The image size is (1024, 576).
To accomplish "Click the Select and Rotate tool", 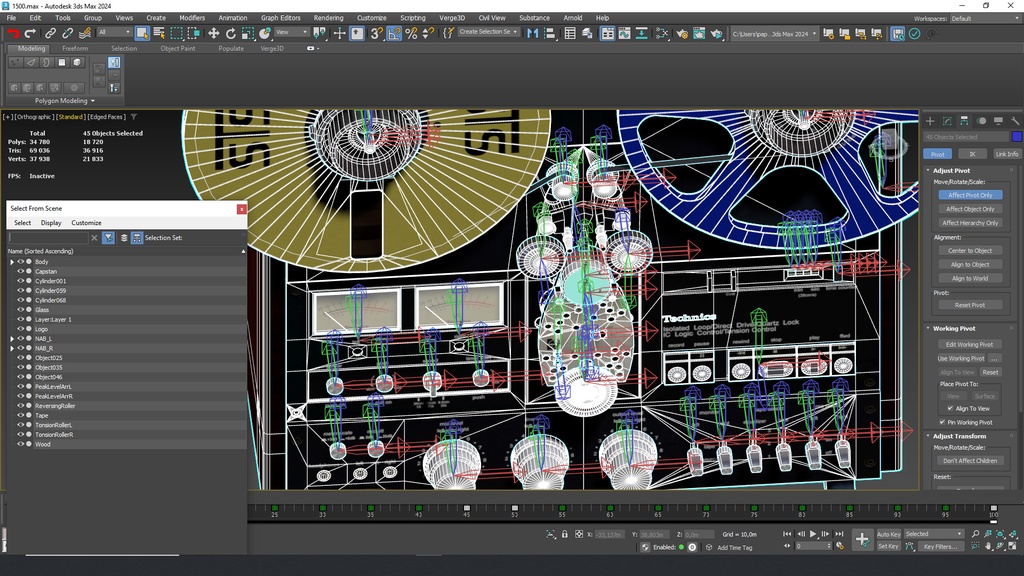I will click(x=231, y=33).
